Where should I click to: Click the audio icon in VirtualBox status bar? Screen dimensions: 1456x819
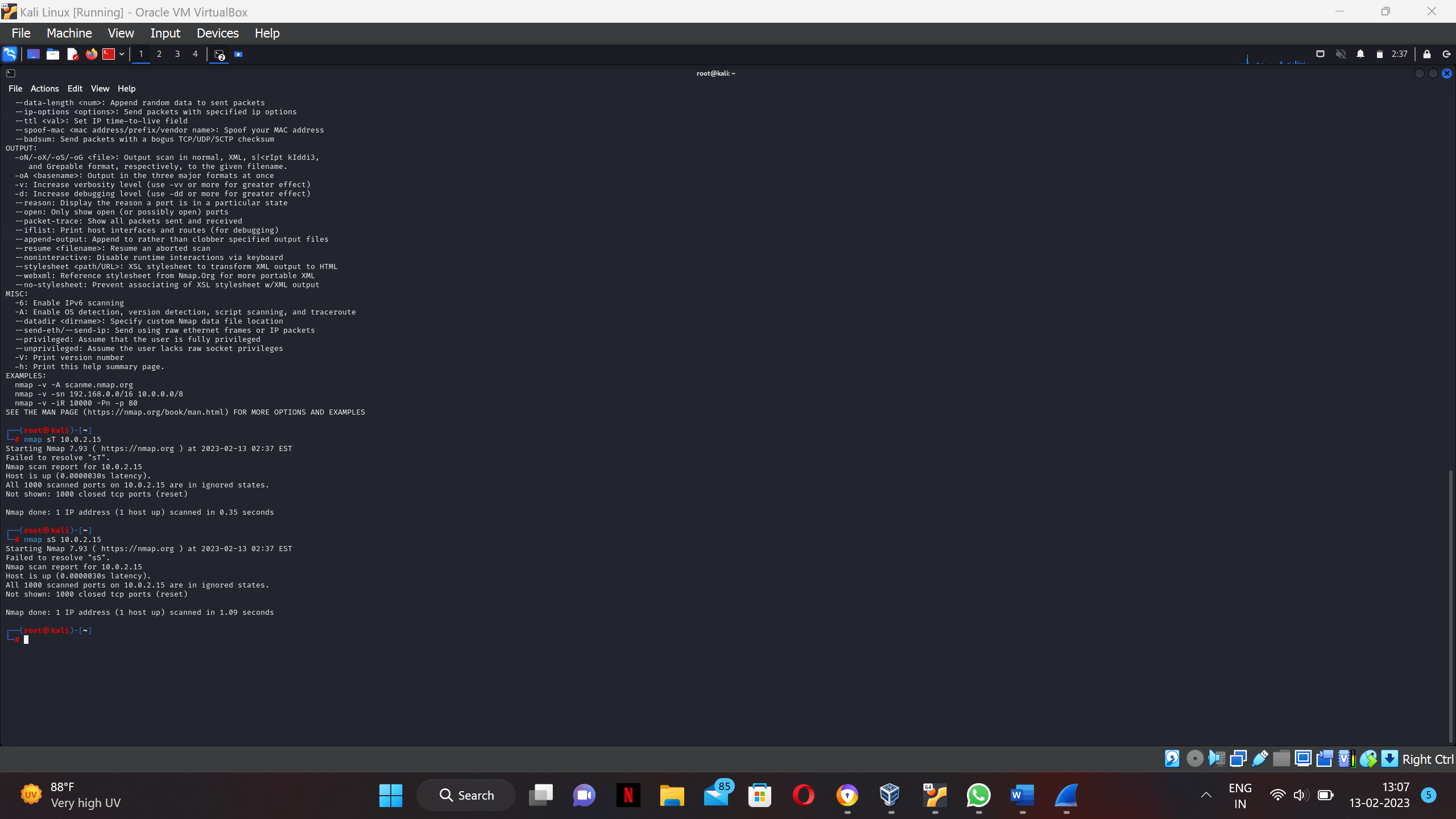point(1217,758)
